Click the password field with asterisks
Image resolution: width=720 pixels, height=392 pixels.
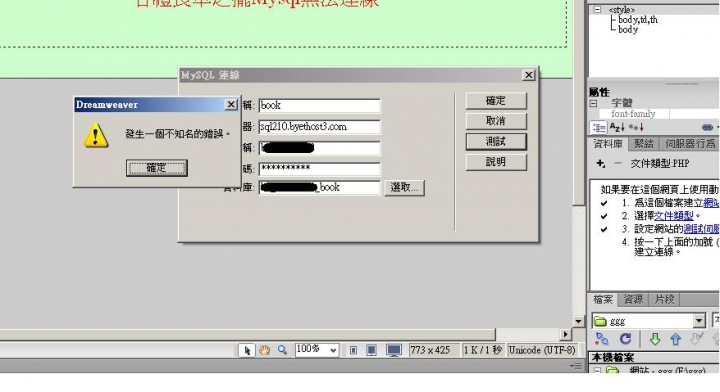click(x=320, y=168)
